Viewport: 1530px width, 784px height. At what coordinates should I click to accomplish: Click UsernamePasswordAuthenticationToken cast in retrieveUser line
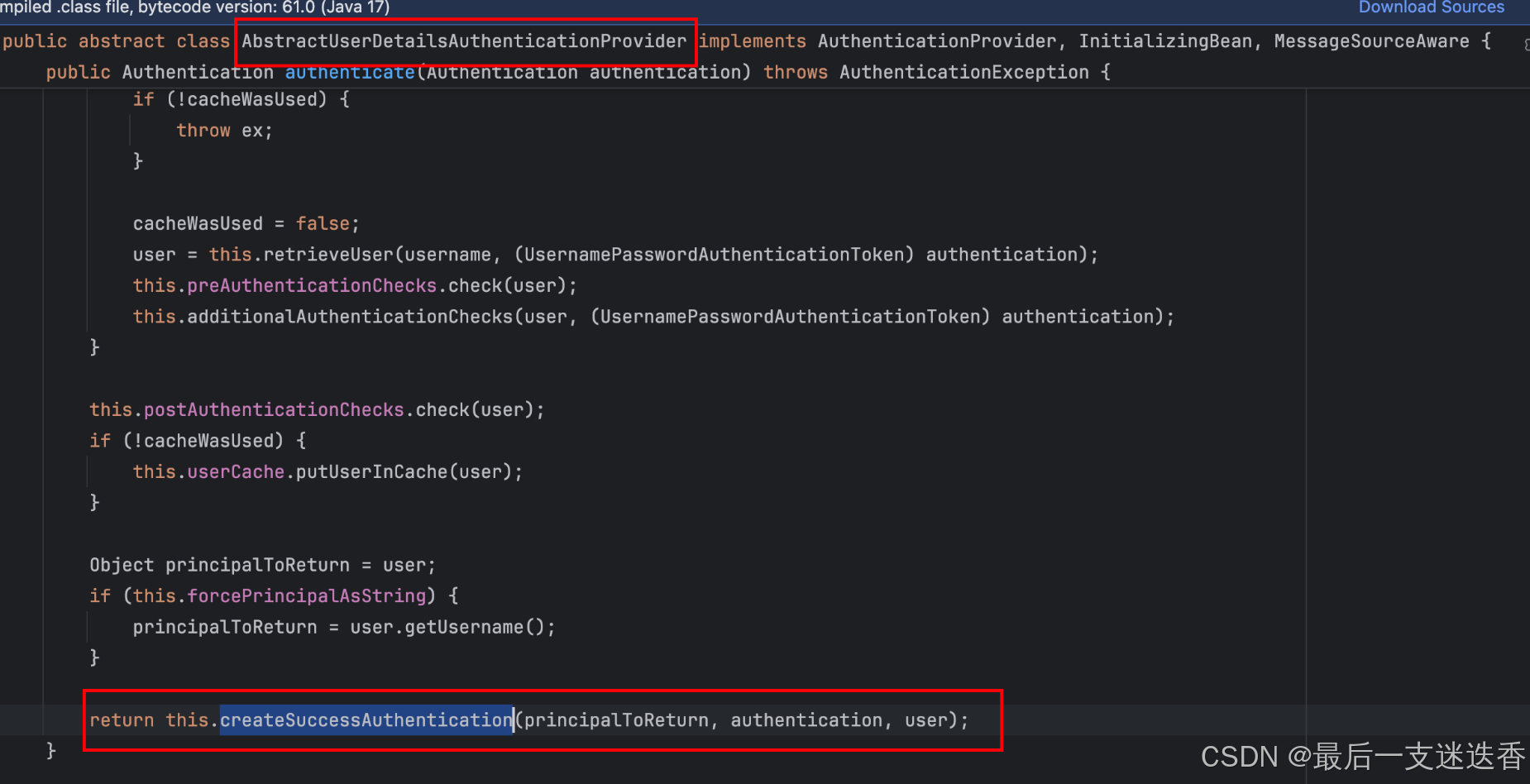714,255
